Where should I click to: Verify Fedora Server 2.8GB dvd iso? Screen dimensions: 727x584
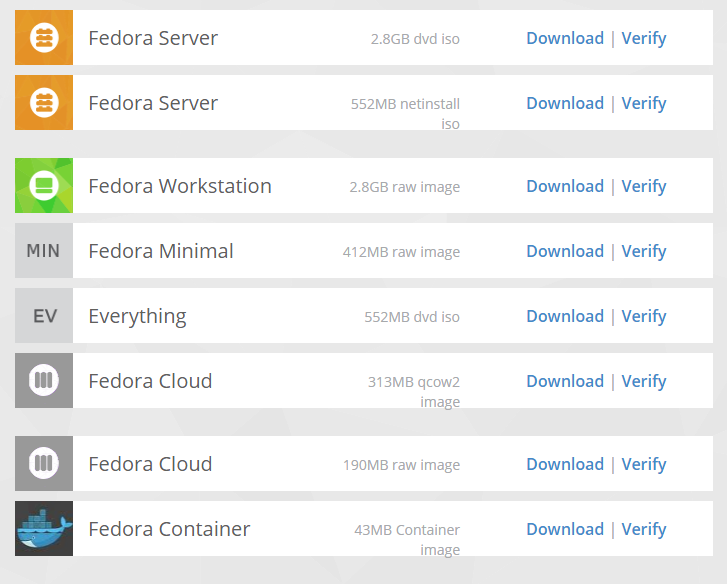click(x=644, y=38)
